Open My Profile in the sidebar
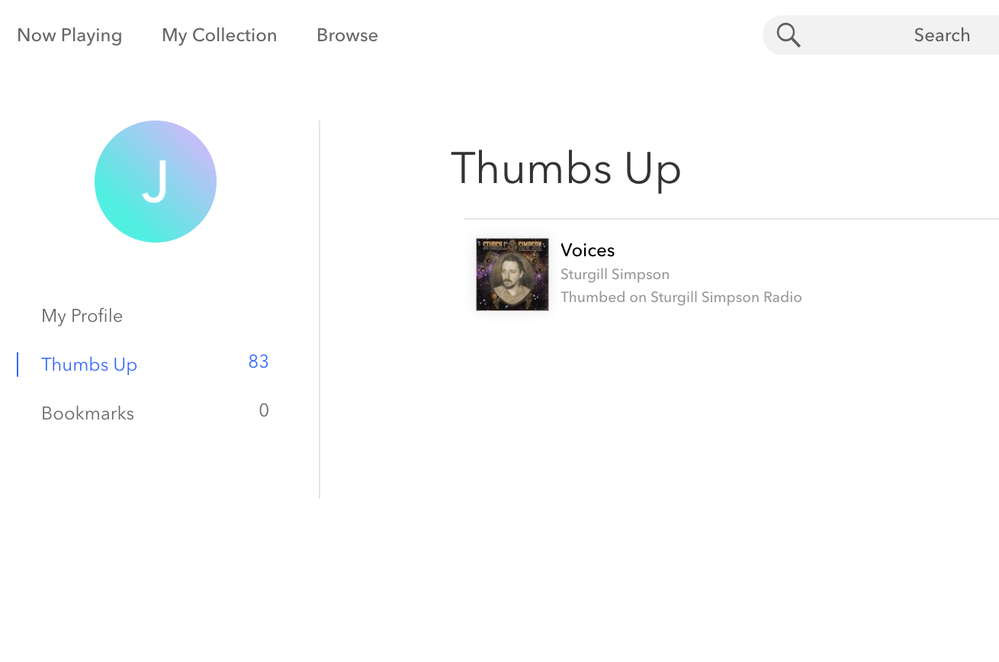Image resolution: width=999 pixels, height=662 pixels. pyautogui.click(x=82, y=316)
